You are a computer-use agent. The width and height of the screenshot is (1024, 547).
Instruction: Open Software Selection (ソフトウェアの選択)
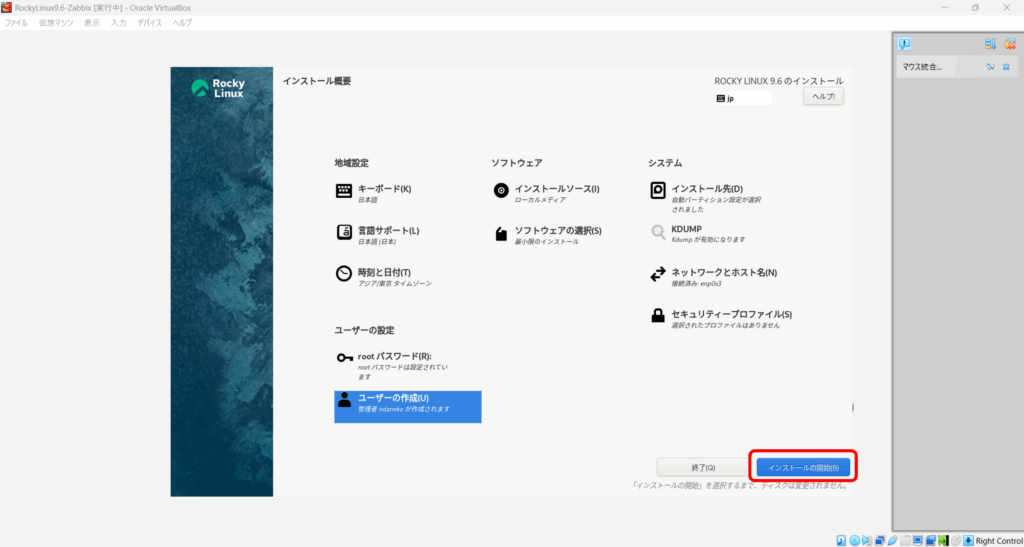[547, 235]
